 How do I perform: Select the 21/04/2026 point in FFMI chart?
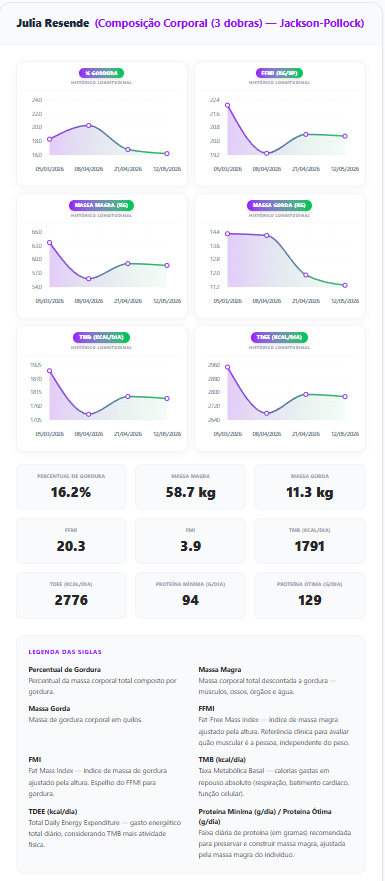coord(306,134)
